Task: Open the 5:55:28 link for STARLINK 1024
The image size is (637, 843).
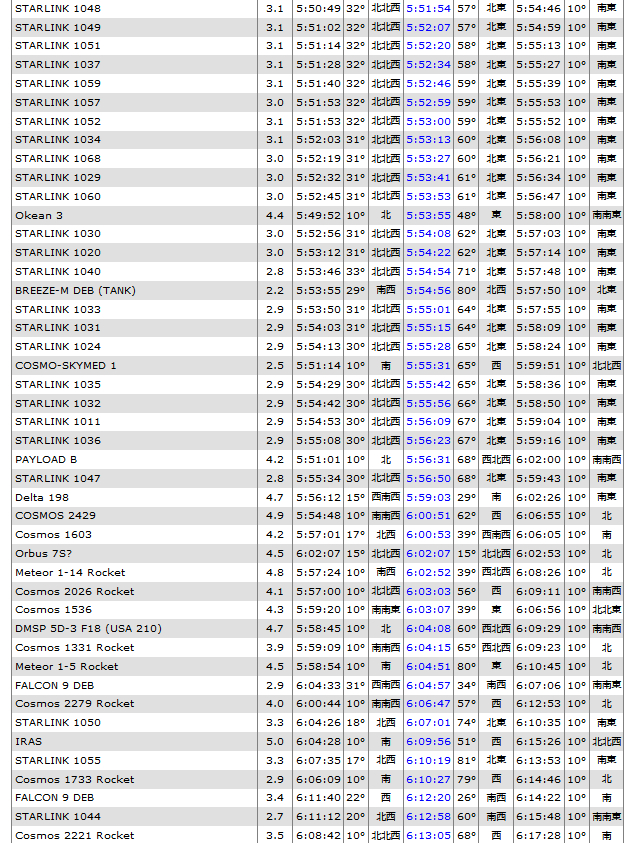Action: [428, 347]
